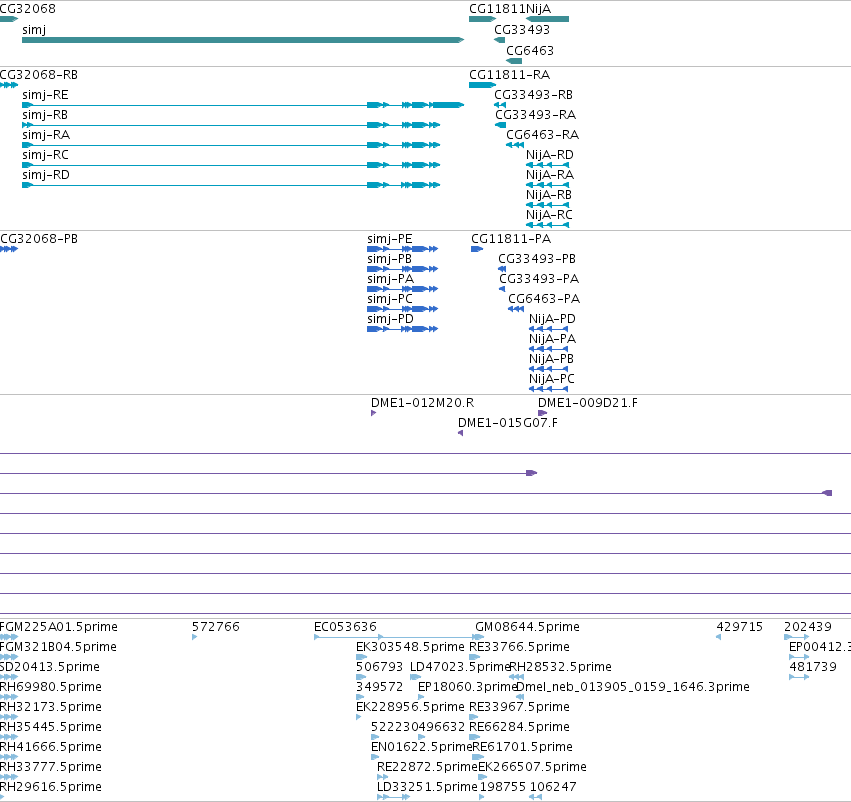This screenshot has height=802, width=851.
Task: Click the DME1-015G07.F clone end
Action: pos(460,433)
